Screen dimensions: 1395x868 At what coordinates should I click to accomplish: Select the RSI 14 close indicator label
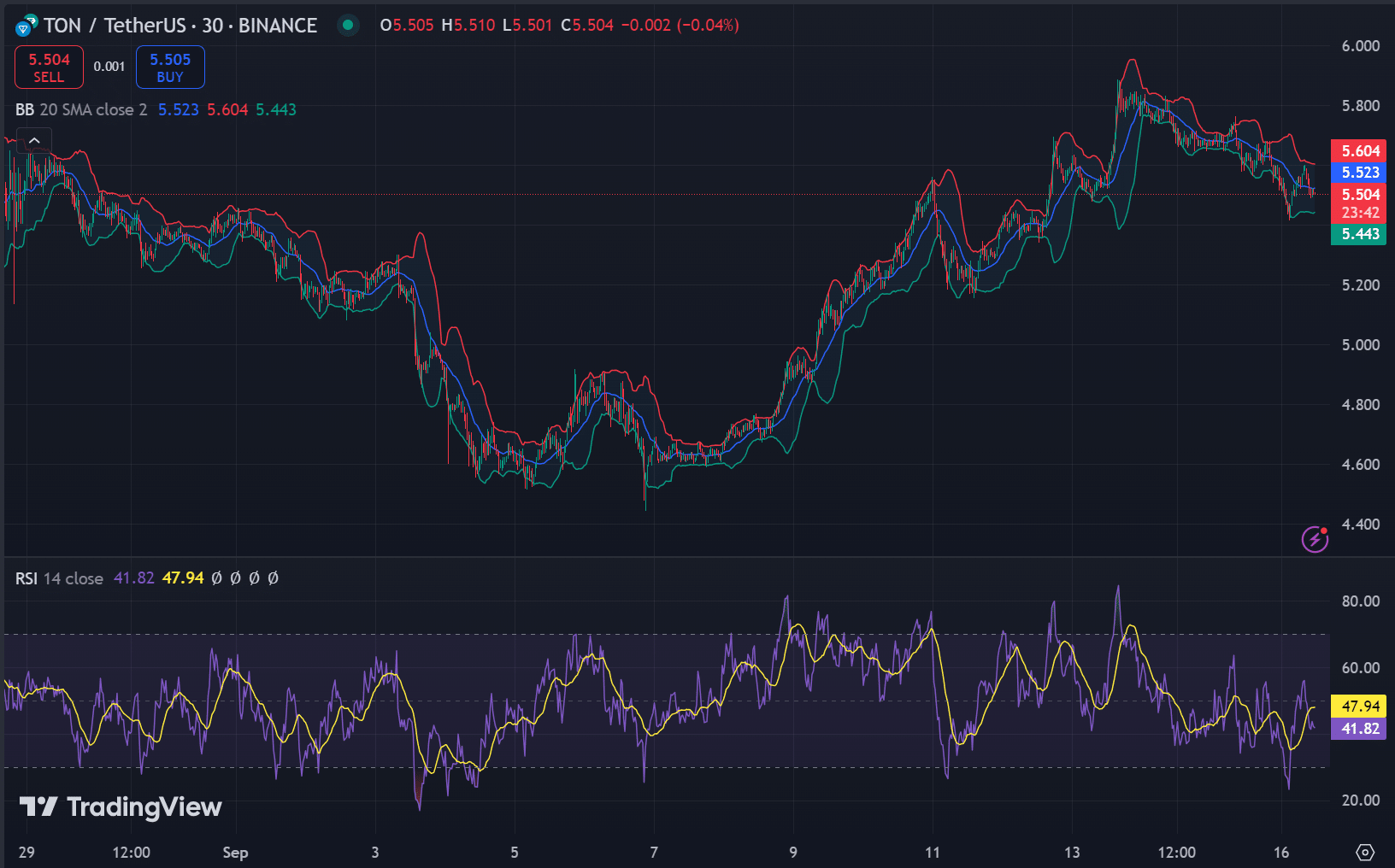tap(59, 578)
